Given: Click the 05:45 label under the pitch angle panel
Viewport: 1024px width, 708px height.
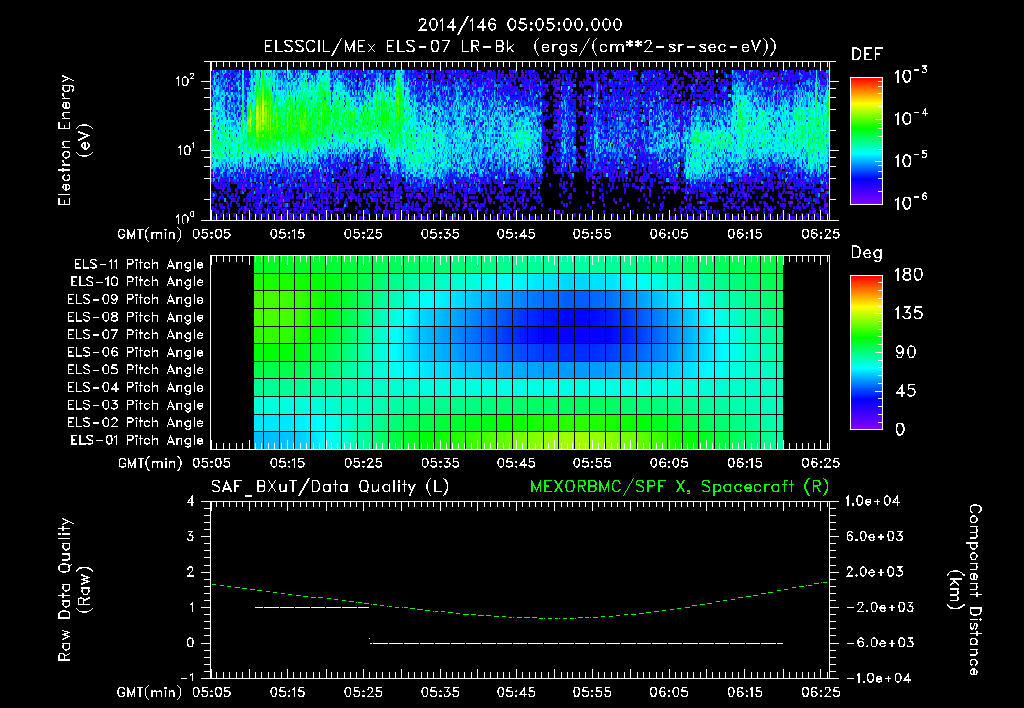Looking at the screenshot, I should click(516, 463).
